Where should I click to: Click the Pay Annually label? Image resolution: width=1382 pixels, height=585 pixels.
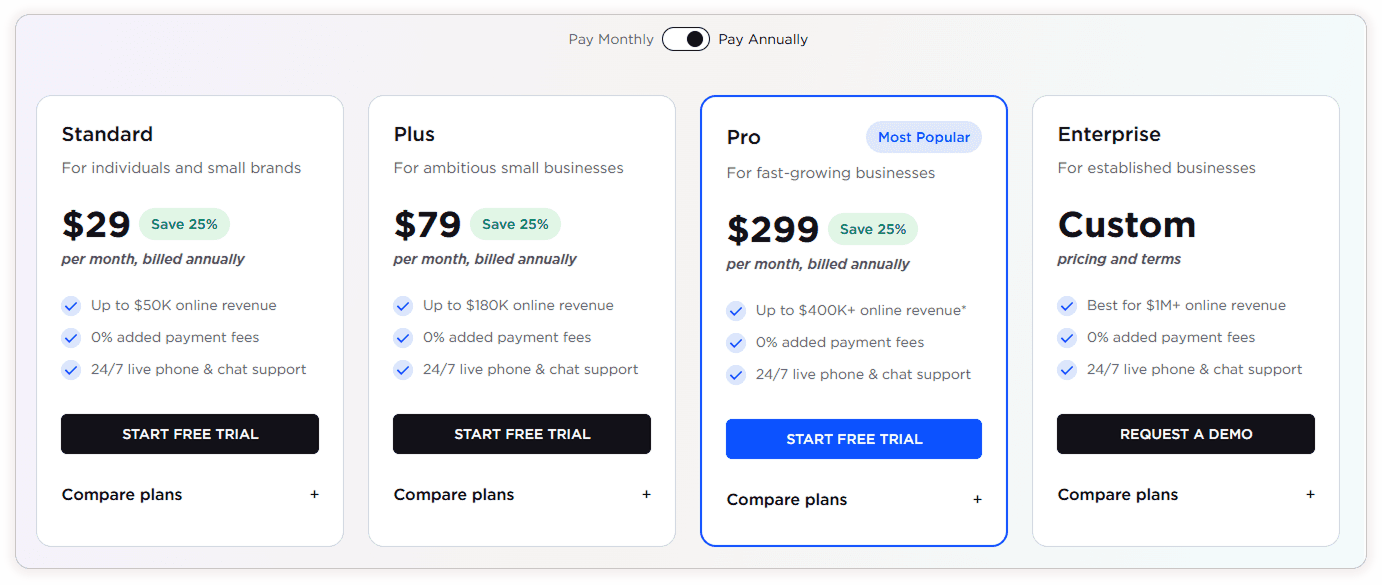763,39
